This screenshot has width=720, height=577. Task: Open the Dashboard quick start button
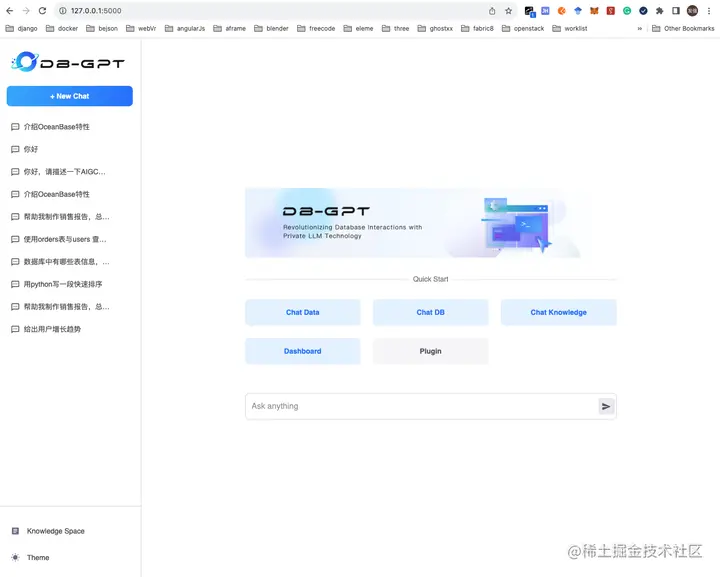(x=303, y=351)
